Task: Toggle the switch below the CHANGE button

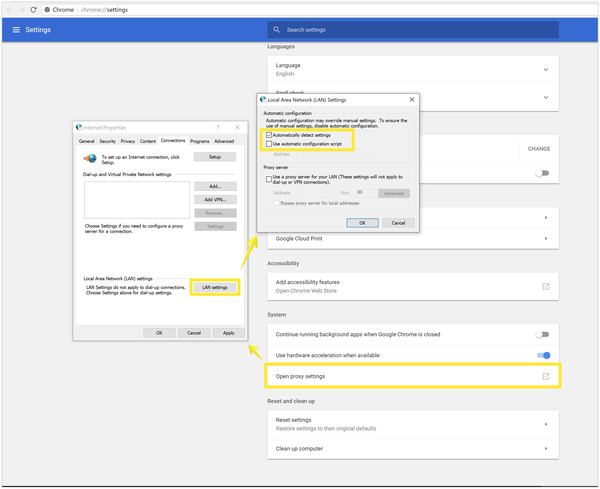Action: click(x=542, y=173)
